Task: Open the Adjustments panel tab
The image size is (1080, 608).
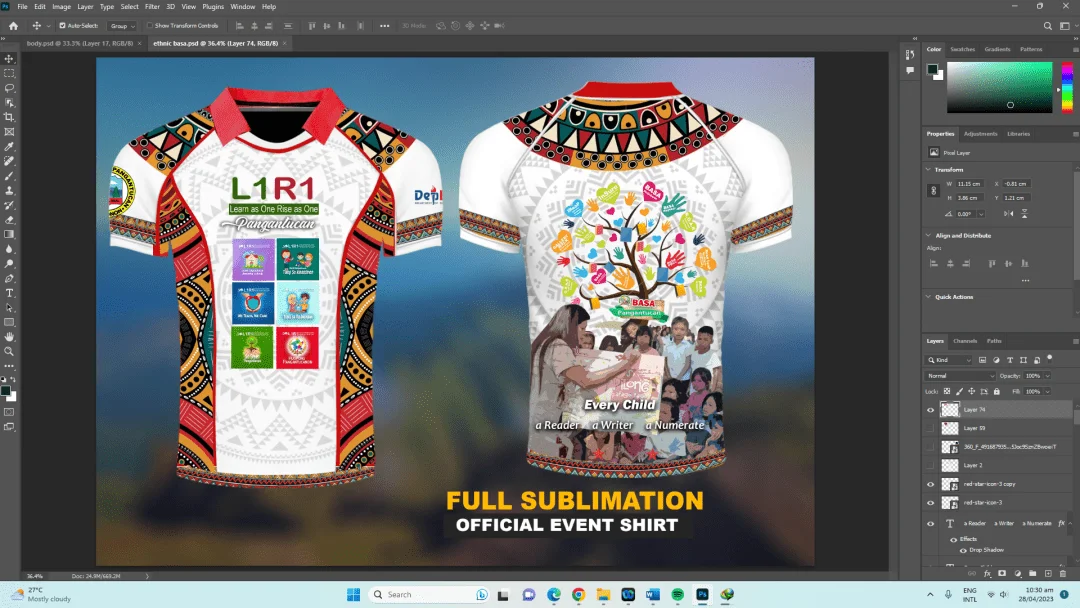Action: click(x=980, y=134)
